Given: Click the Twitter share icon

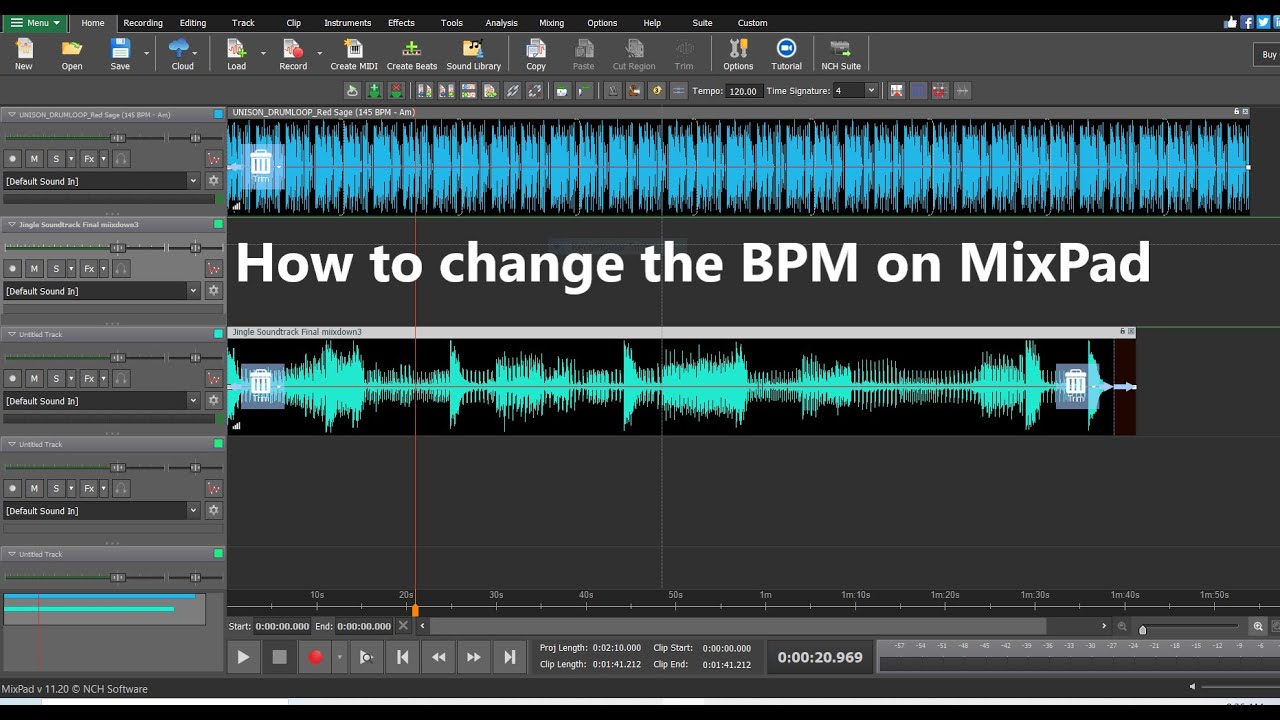Looking at the screenshot, I should (1263, 22).
